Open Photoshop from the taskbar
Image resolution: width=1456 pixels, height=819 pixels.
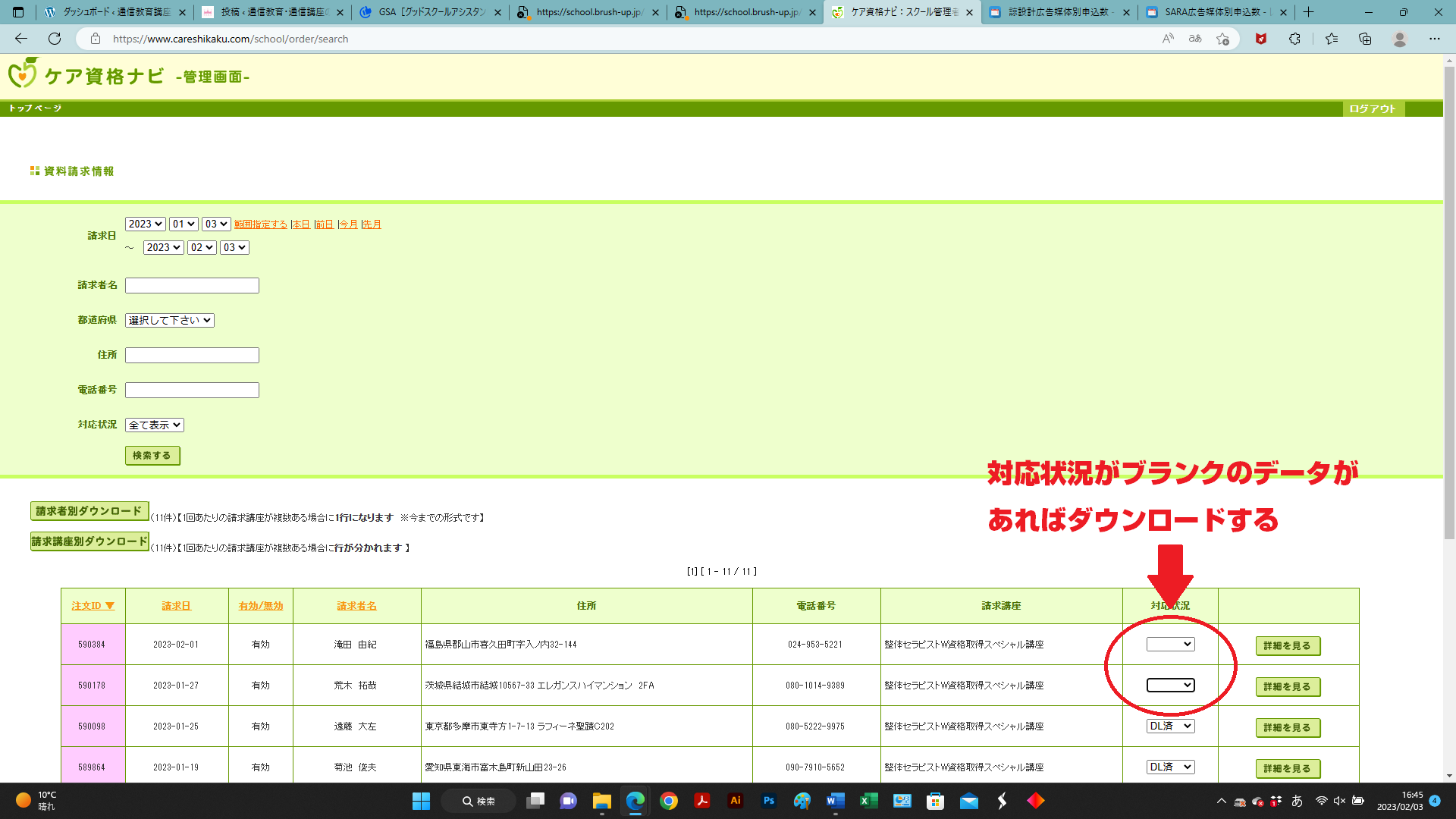[768, 801]
